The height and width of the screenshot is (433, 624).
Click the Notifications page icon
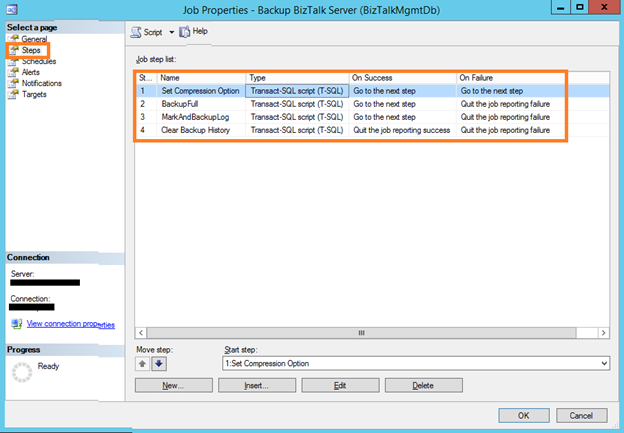[14, 83]
